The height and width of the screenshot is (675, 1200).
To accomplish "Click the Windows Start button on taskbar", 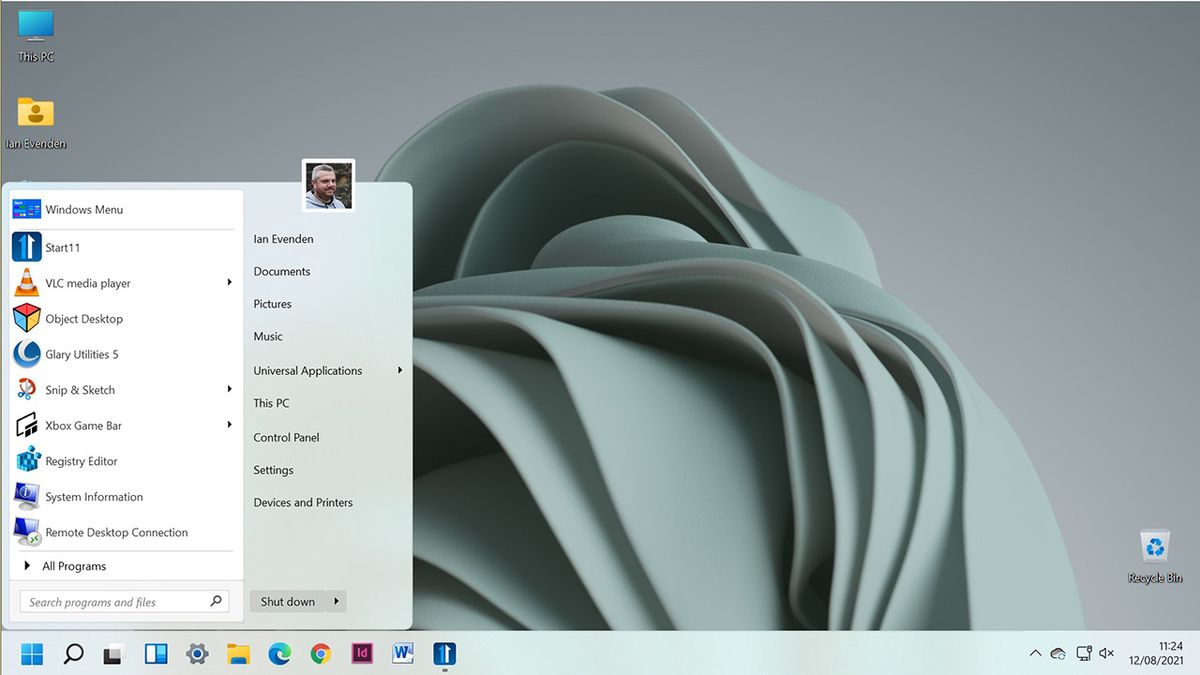I will click(x=32, y=654).
